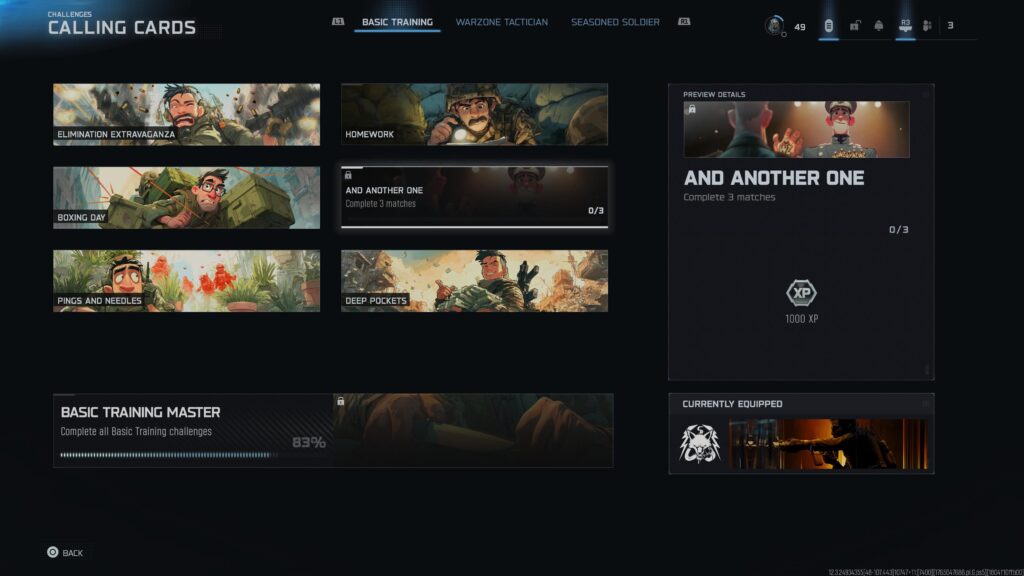
Task: Select the Pings and Needles calling card
Action: click(186, 281)
